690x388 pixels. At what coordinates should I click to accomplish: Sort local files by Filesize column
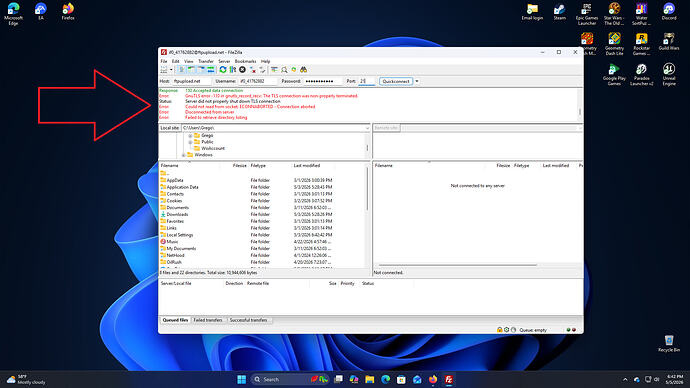(x=240, y=165)
